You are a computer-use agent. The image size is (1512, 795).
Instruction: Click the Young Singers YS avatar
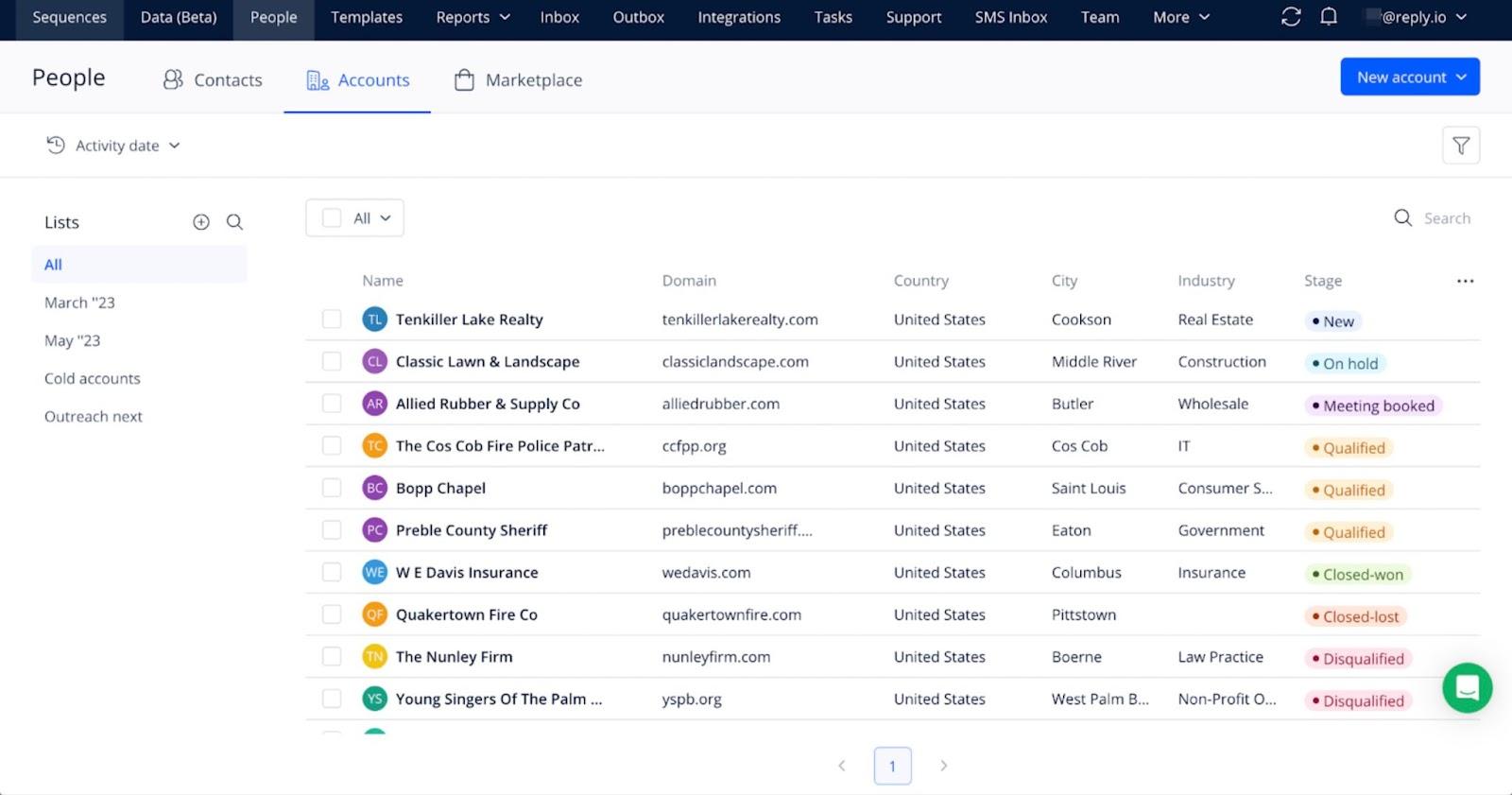pos(375,699)
